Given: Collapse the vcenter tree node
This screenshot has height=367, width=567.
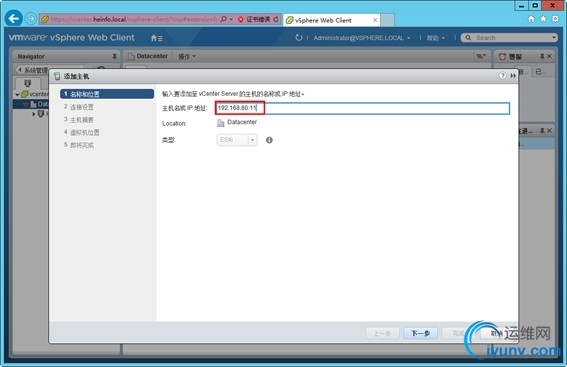Looking at the screenshot, I should pyautogui.click(x=17, y=95).
